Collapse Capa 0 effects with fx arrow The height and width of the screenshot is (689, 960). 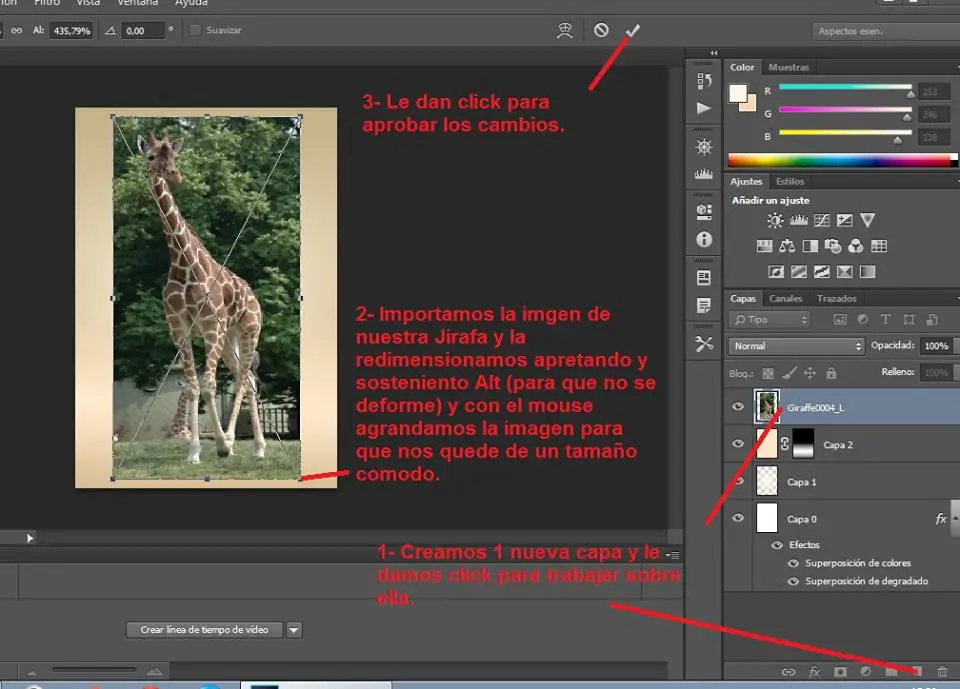click(x=956, y=518)
